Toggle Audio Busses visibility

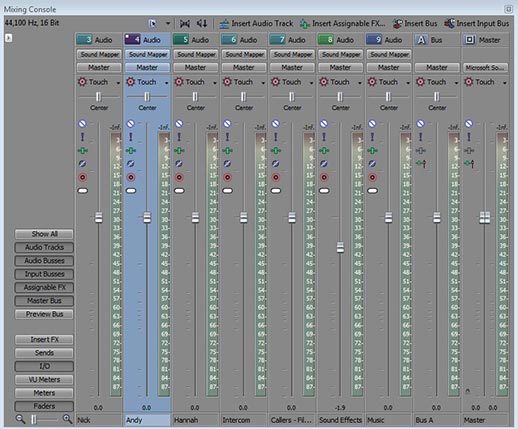(x=44, y=261)
